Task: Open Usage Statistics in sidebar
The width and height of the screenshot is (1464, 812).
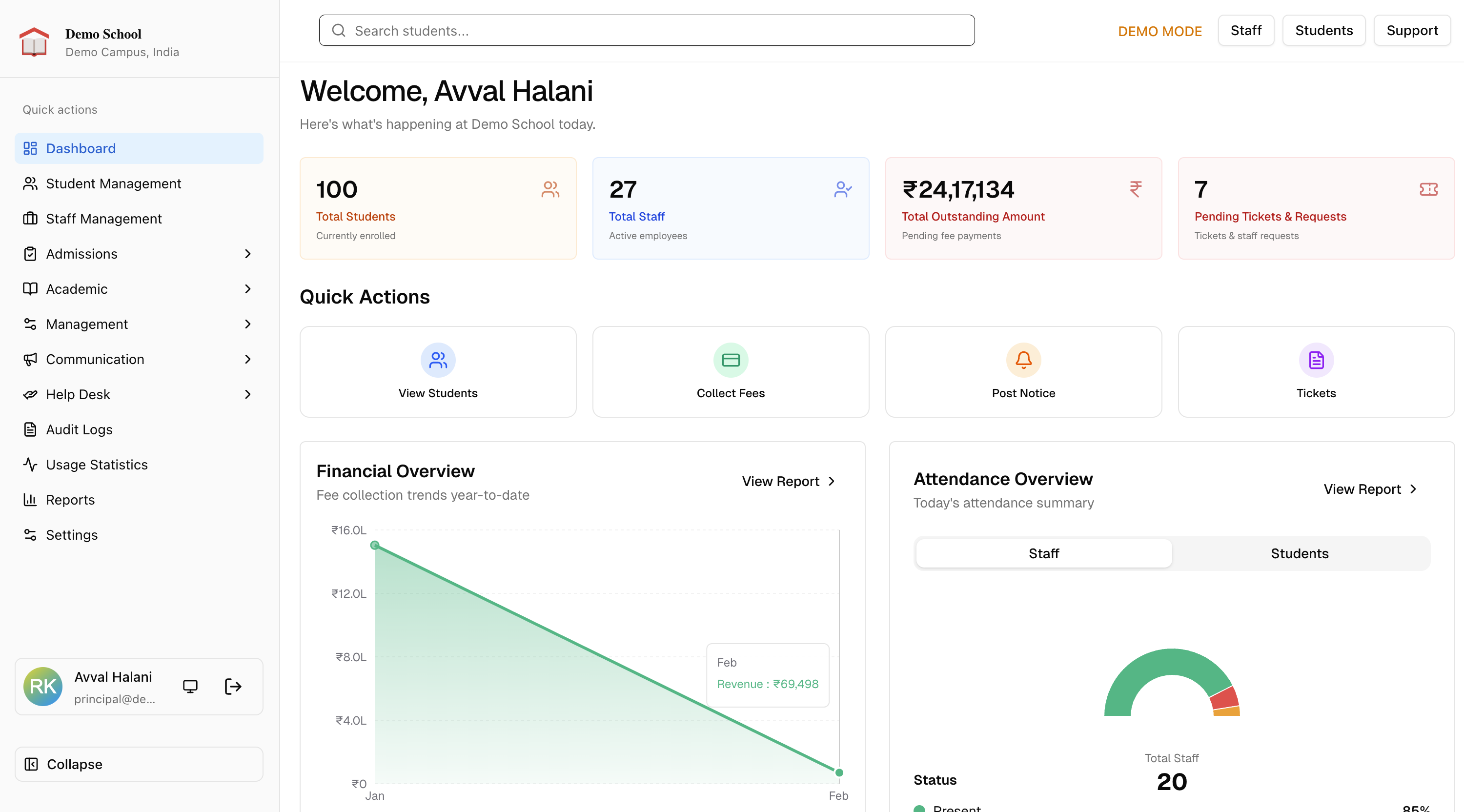Action: click(97, 465)
